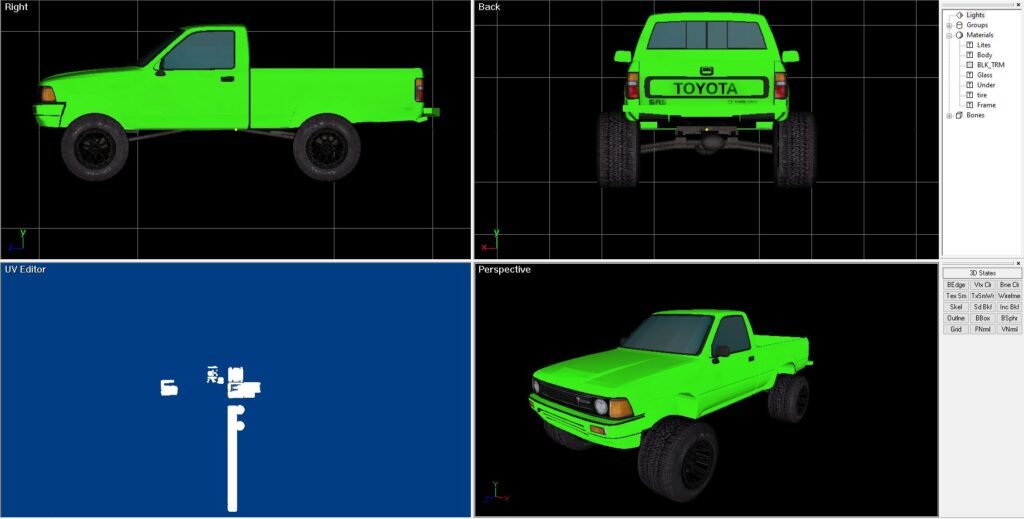This screenshot has height=519, width=1024.
Task: Toggle the BBox bounding box display
Action: click(x=982, y=318)
